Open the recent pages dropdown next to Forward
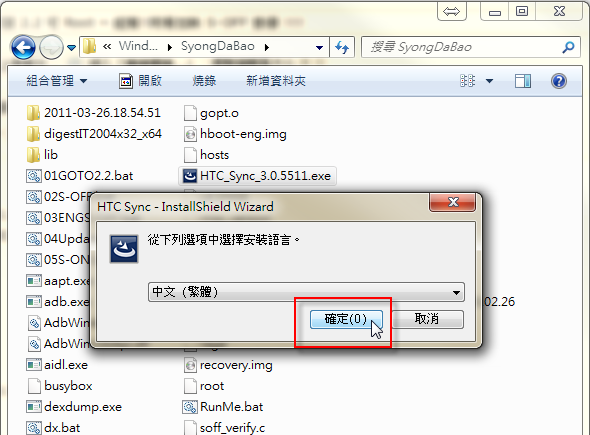 (71, 48)
